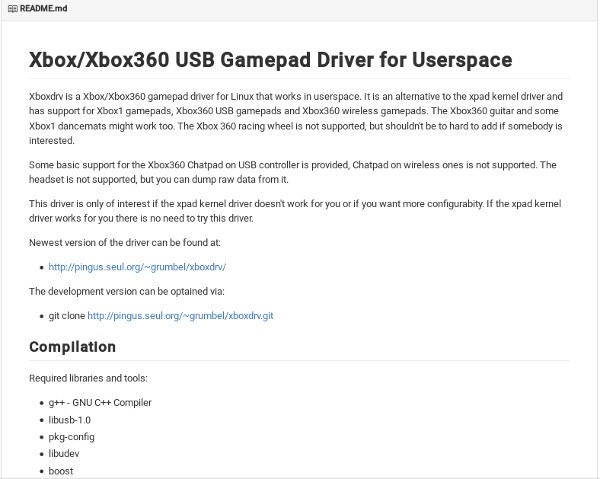Click 'The development version can be optained via:'

[127, 292]
